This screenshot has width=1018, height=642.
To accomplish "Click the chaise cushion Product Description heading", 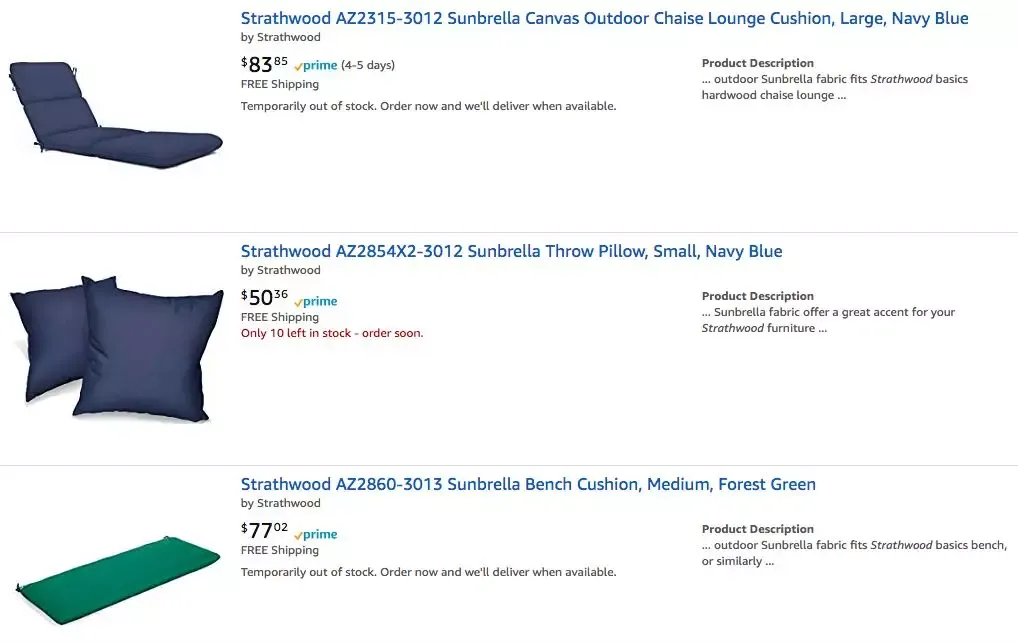I will pyautogui.click(x=758, y=63).
